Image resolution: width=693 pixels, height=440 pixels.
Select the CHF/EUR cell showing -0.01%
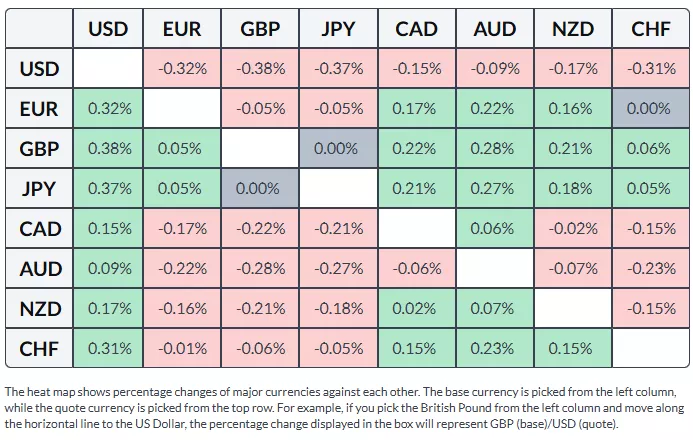(x=183, y=349)
